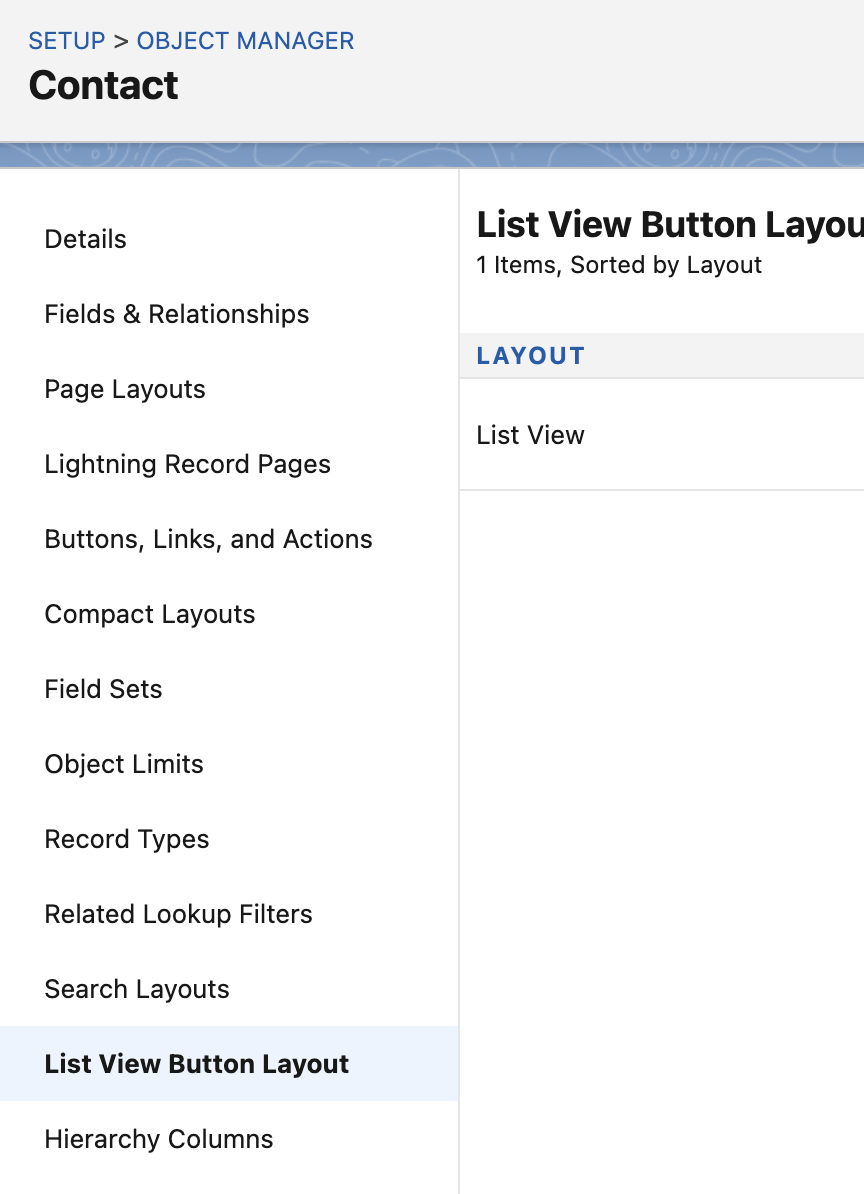Image resolution: width=864 pixels, height=1194 pixels.
Task: Open the SETUP breadcrumb link
Action: pyautogui.click(x=67, y=40)
